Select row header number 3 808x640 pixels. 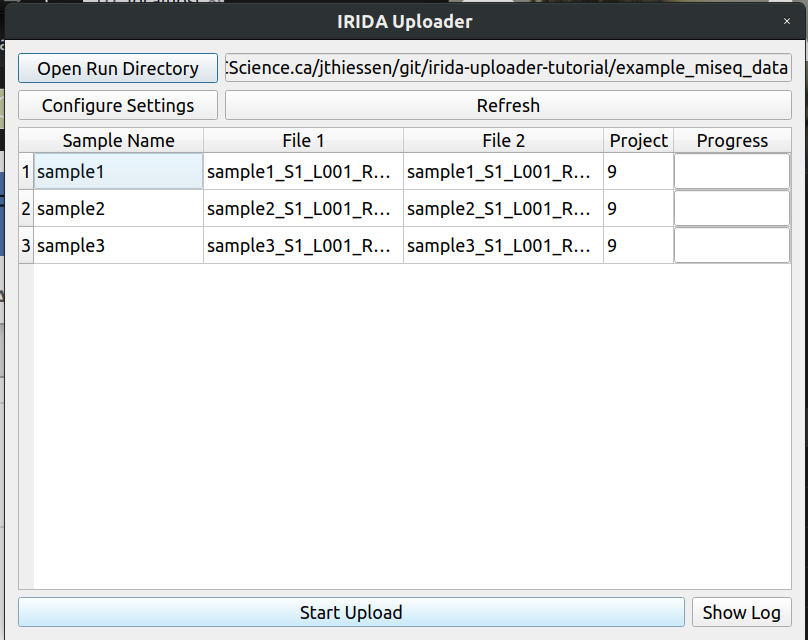pyautogui.click(x=26, y=245)
